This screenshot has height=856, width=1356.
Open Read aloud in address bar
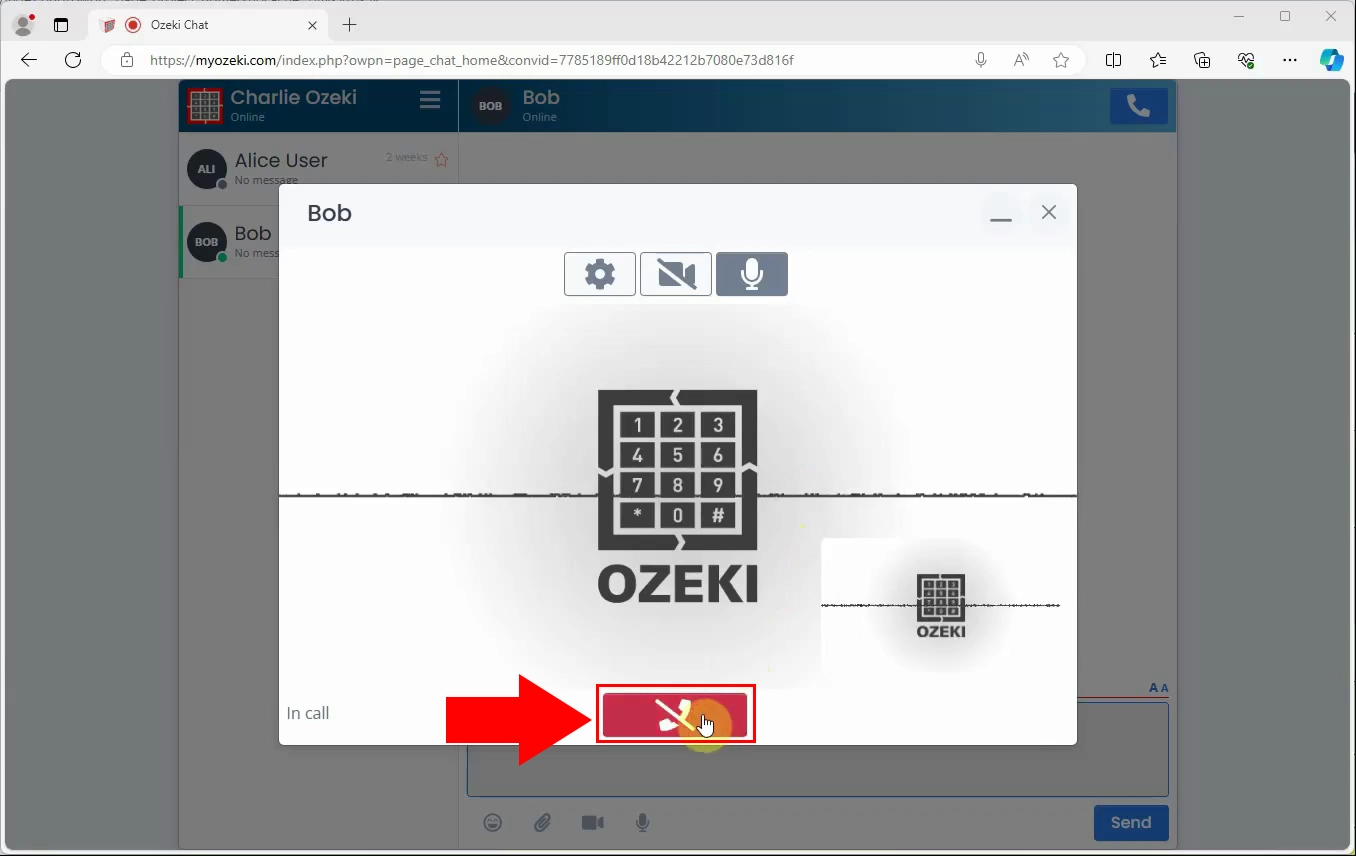click(1021, 60)
